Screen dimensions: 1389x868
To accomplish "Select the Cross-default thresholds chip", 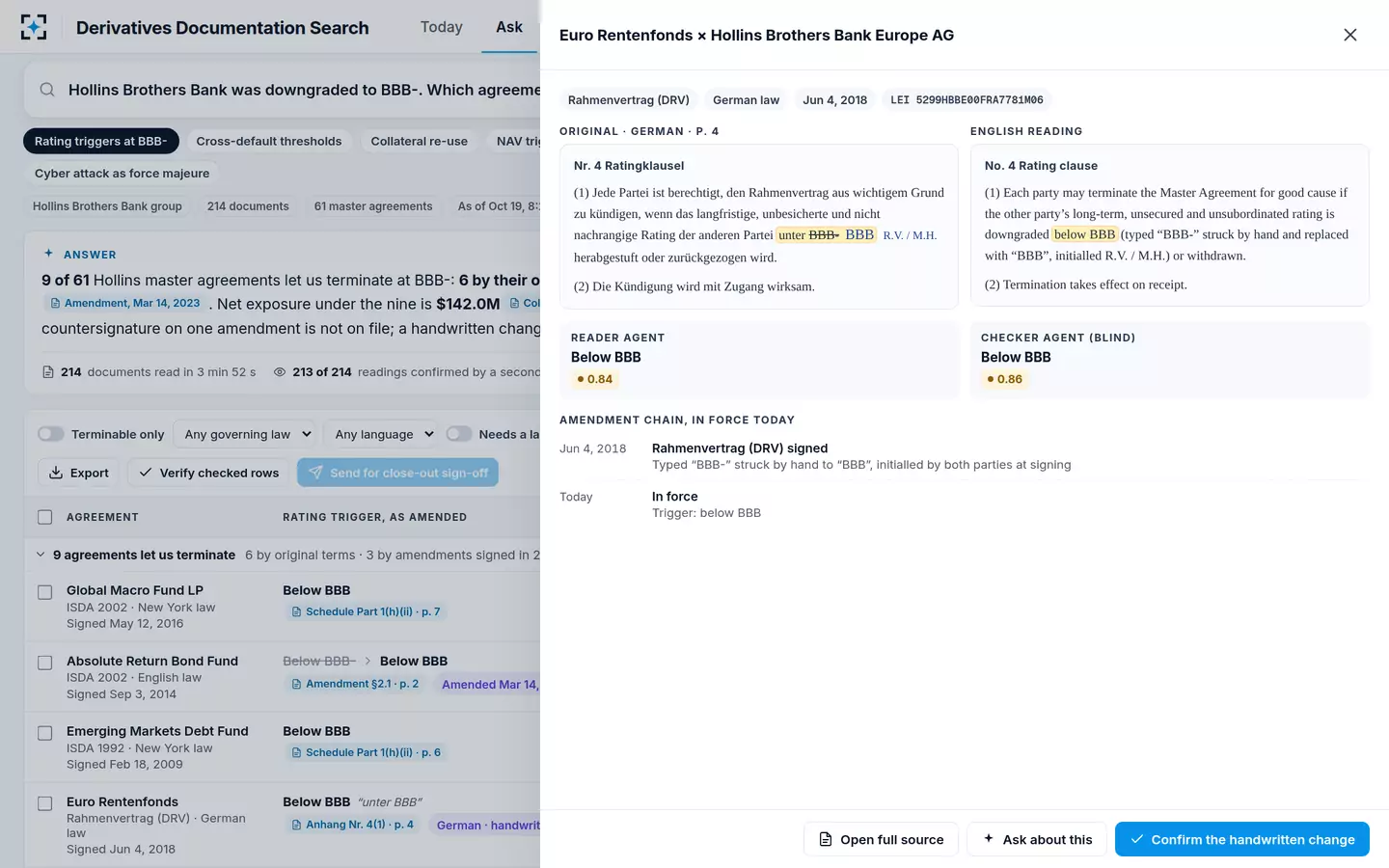I will tap(269, 141).
